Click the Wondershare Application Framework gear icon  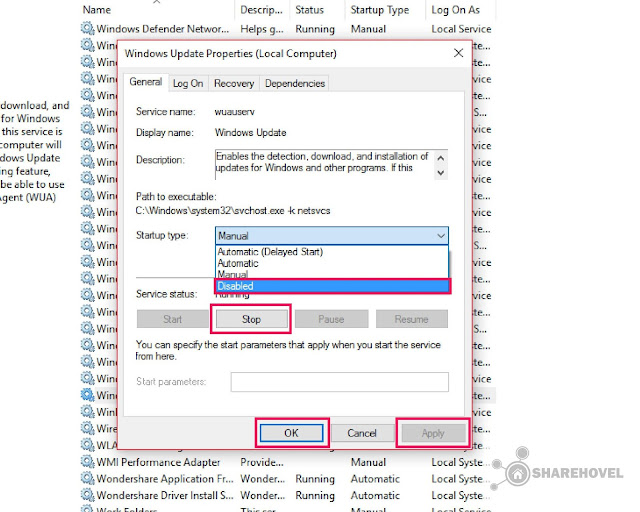[87, 478]
